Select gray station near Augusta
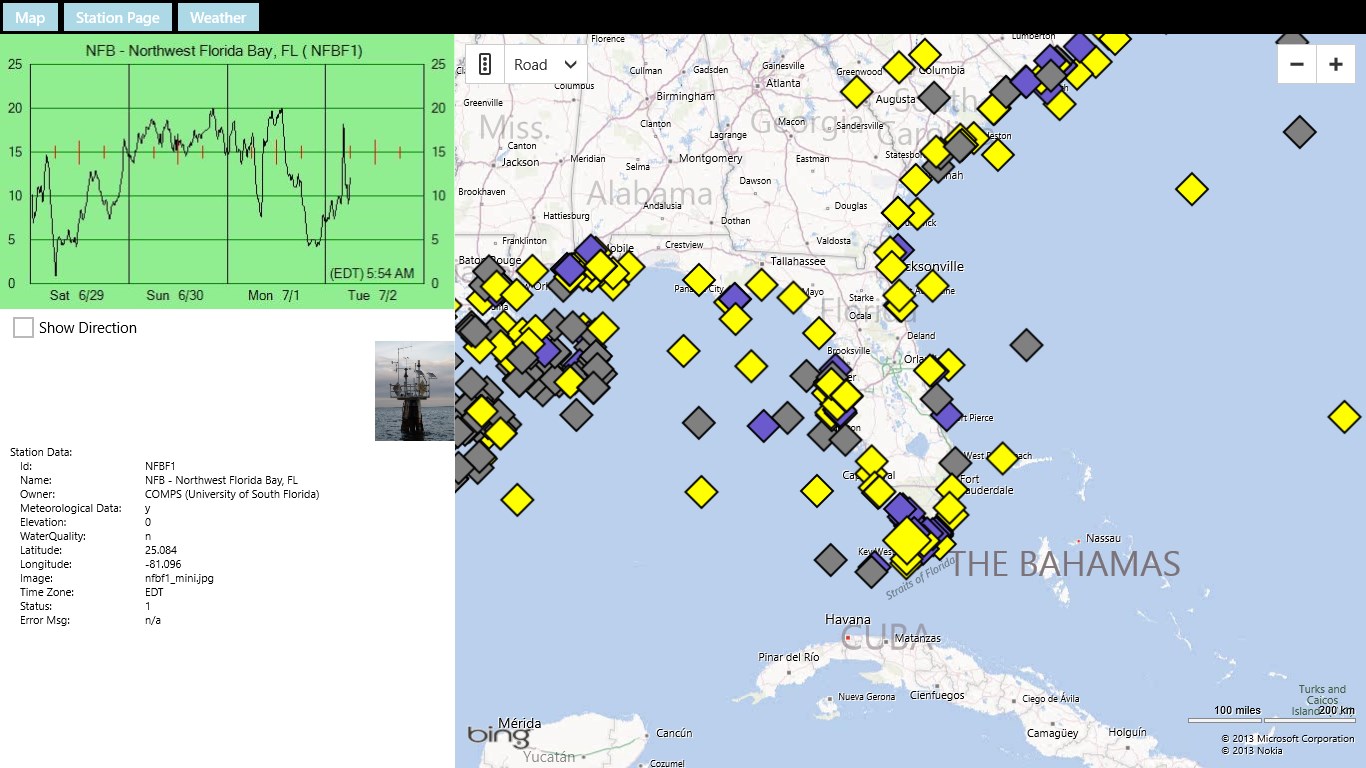Viewport: 1366px width, 768px height. [933, 97]
